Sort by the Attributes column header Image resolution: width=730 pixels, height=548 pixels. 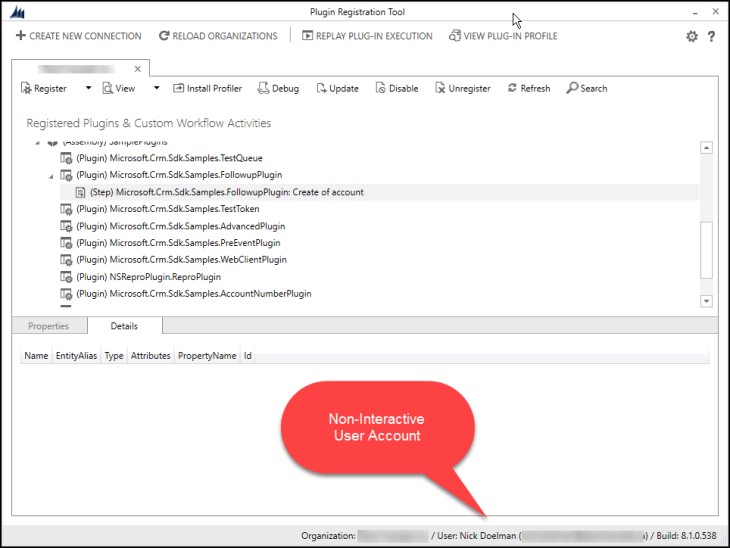pyautogui.click(x=150, y=356)
